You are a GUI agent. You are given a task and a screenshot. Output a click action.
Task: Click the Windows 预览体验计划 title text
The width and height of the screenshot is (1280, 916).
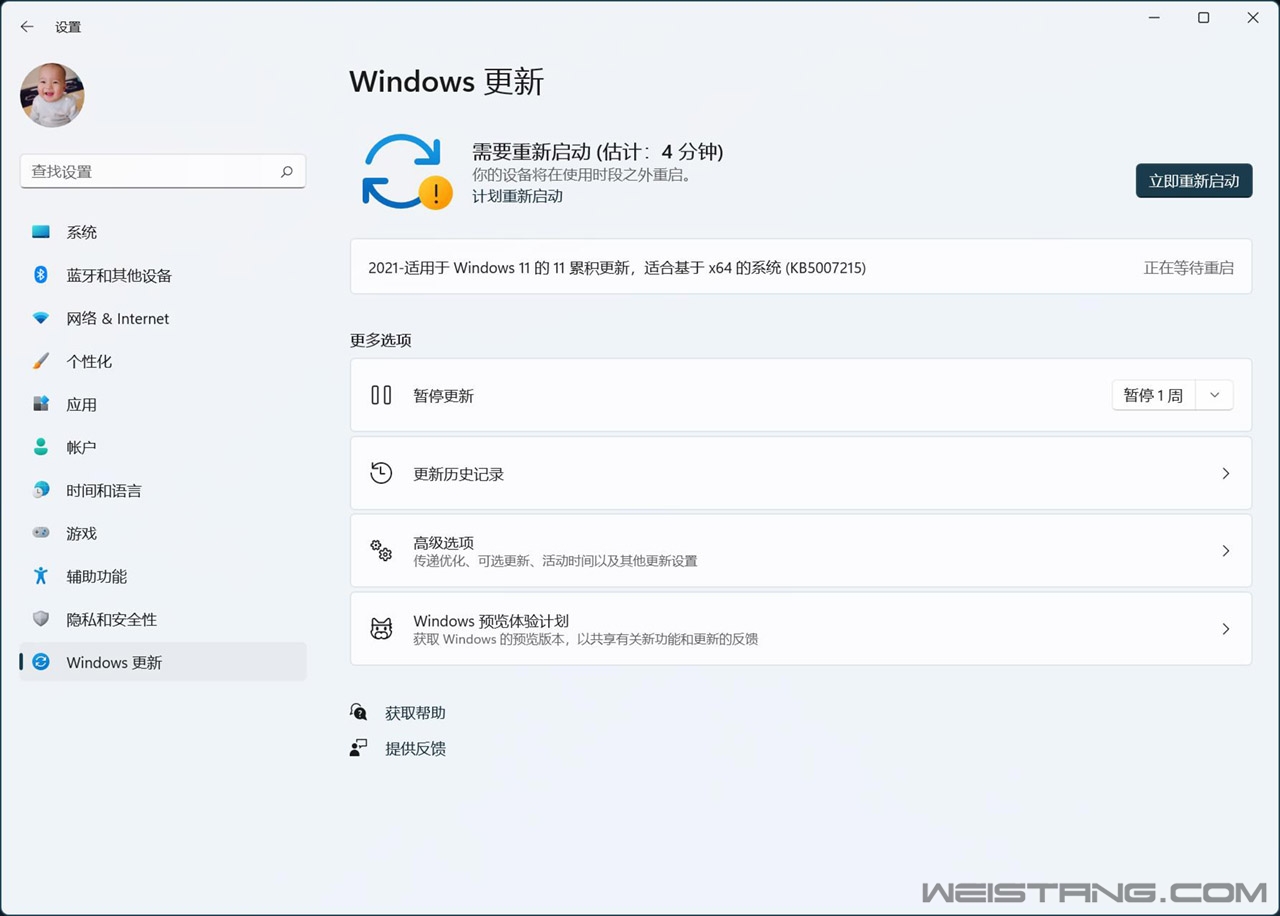pos(491,621)
